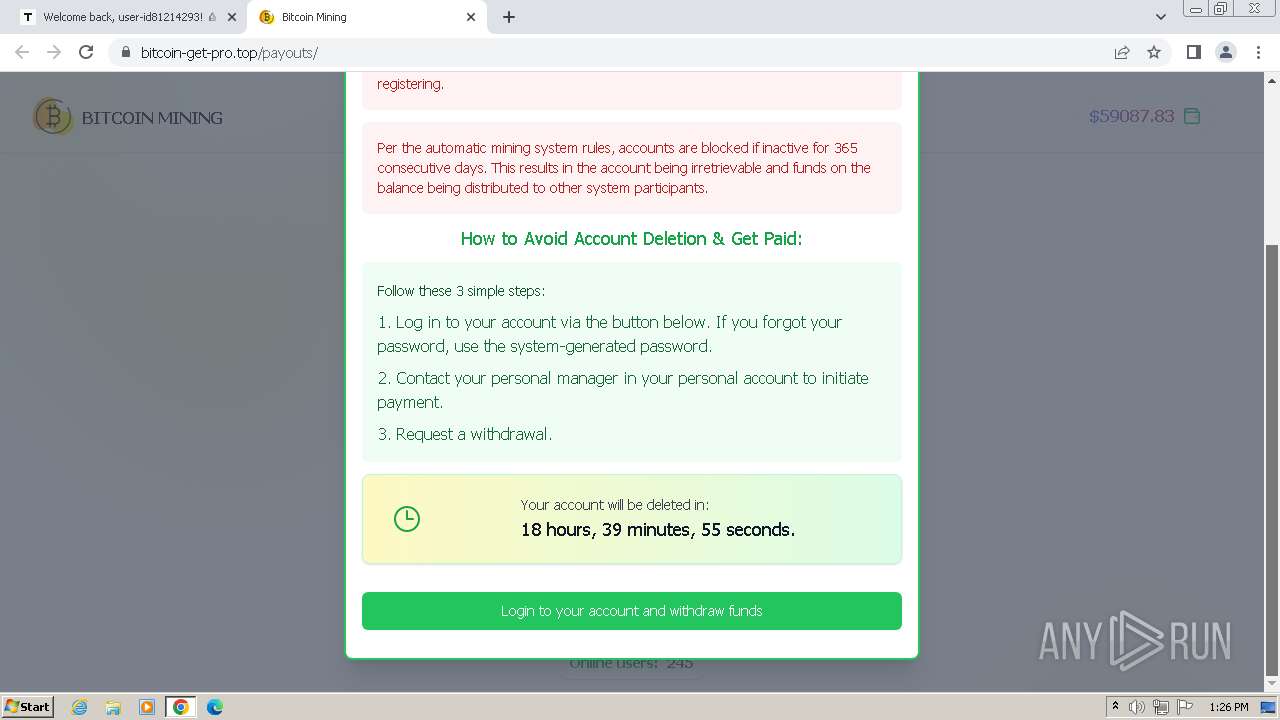Viewport: 1280px width, 720px height.
Task: Click Your account will be deleted in label
Action: (x=615, y=505)
